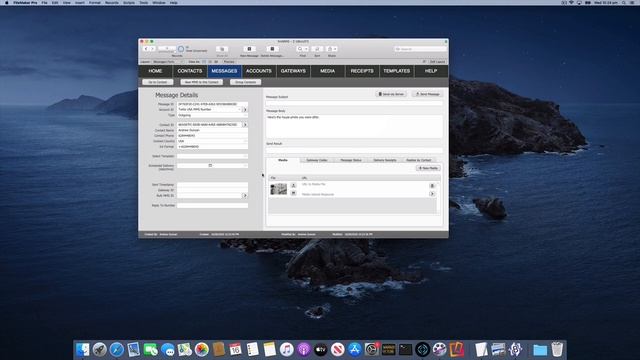Go to the HOME navigation tab
The width and height of the screenshot is (640, 360).
tap(155, 71)
